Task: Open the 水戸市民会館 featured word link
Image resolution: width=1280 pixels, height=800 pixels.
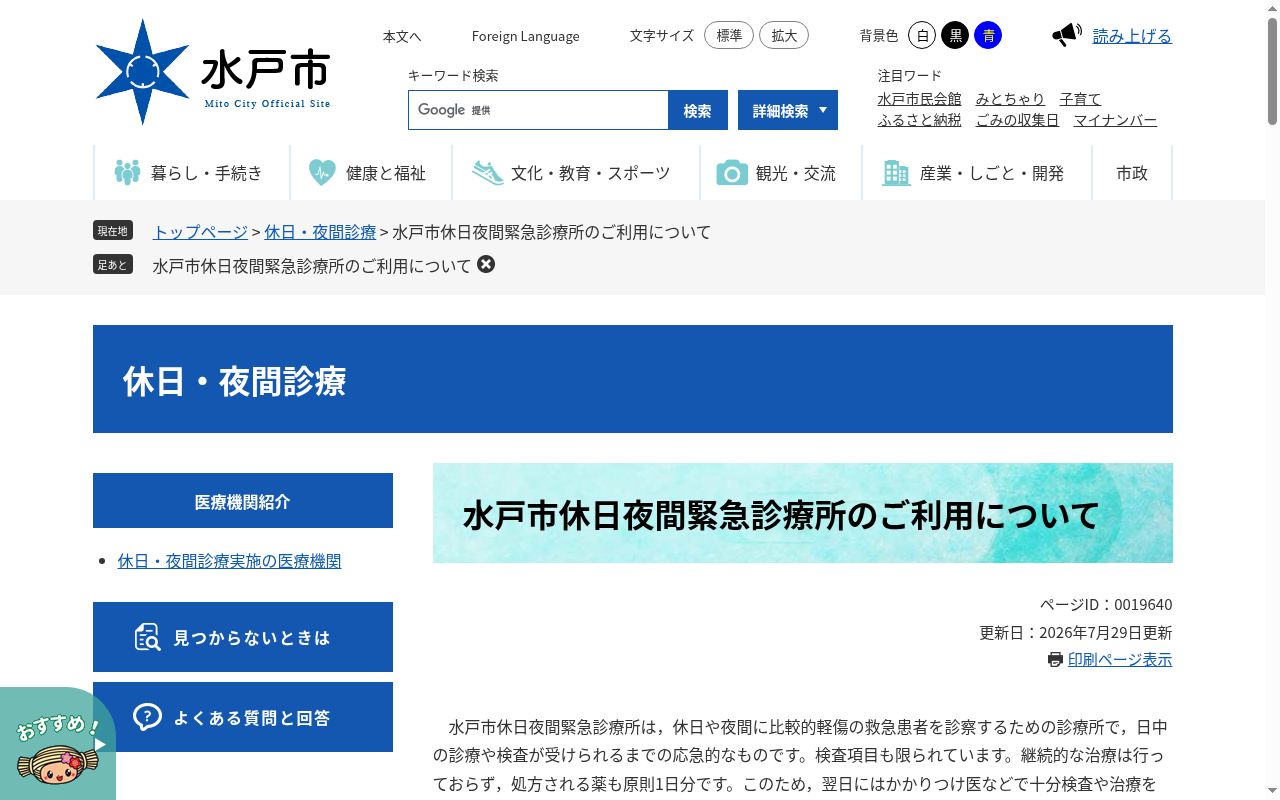Action: pos(919,99)
